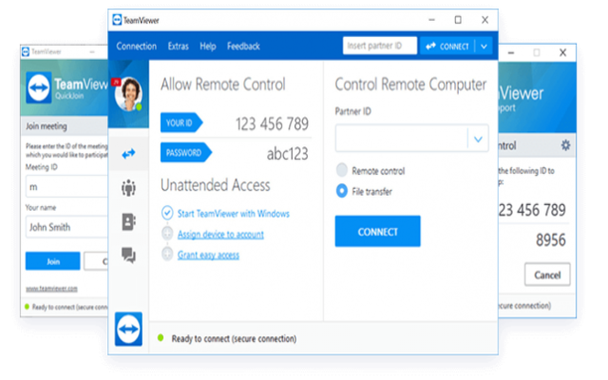This screenshot has width=608, height=380.
Task: Click the Meeting ID field in QuickJoin
Action: 66,187
